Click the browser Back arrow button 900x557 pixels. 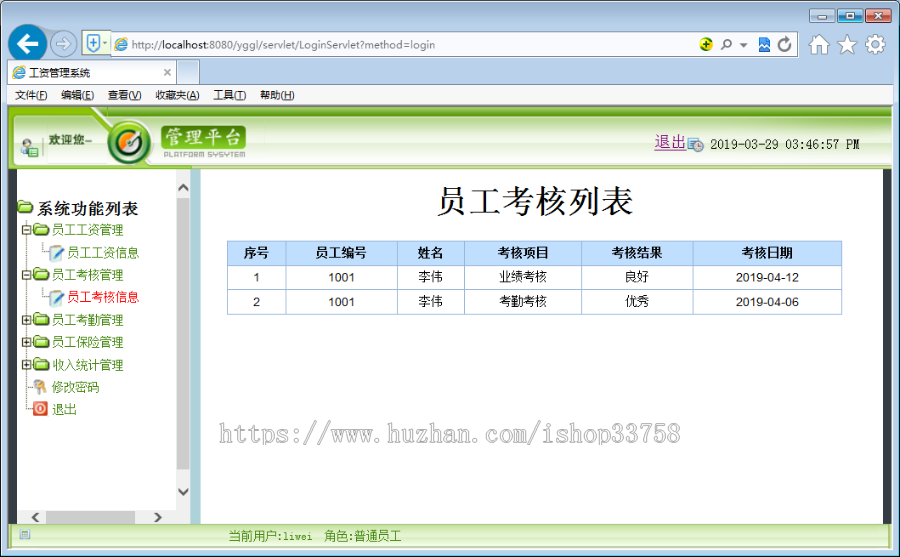coord(27,43)
